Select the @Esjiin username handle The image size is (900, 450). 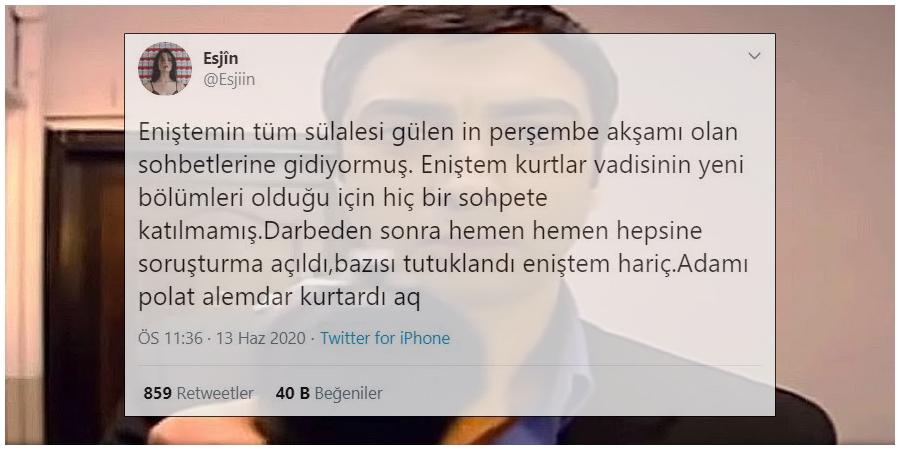point(229,79)
